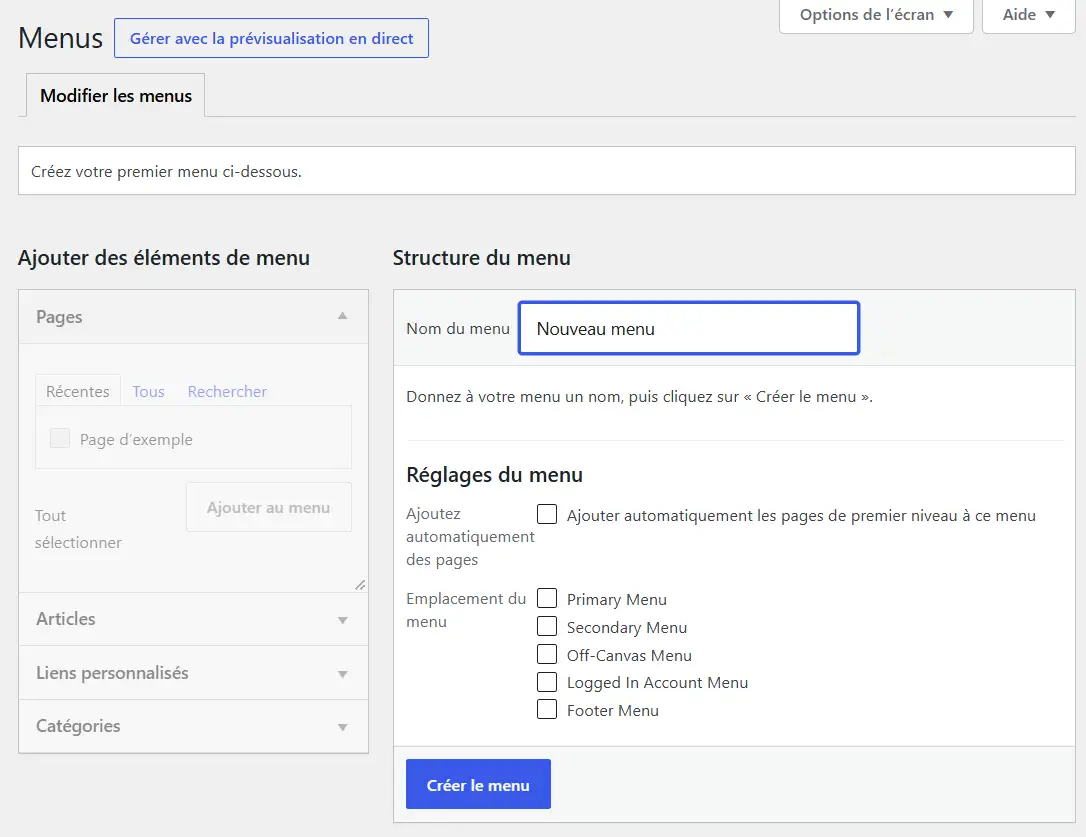Check the Logged In Account Menu location
Screen dimensions: 1086x837
pos(547,682)
